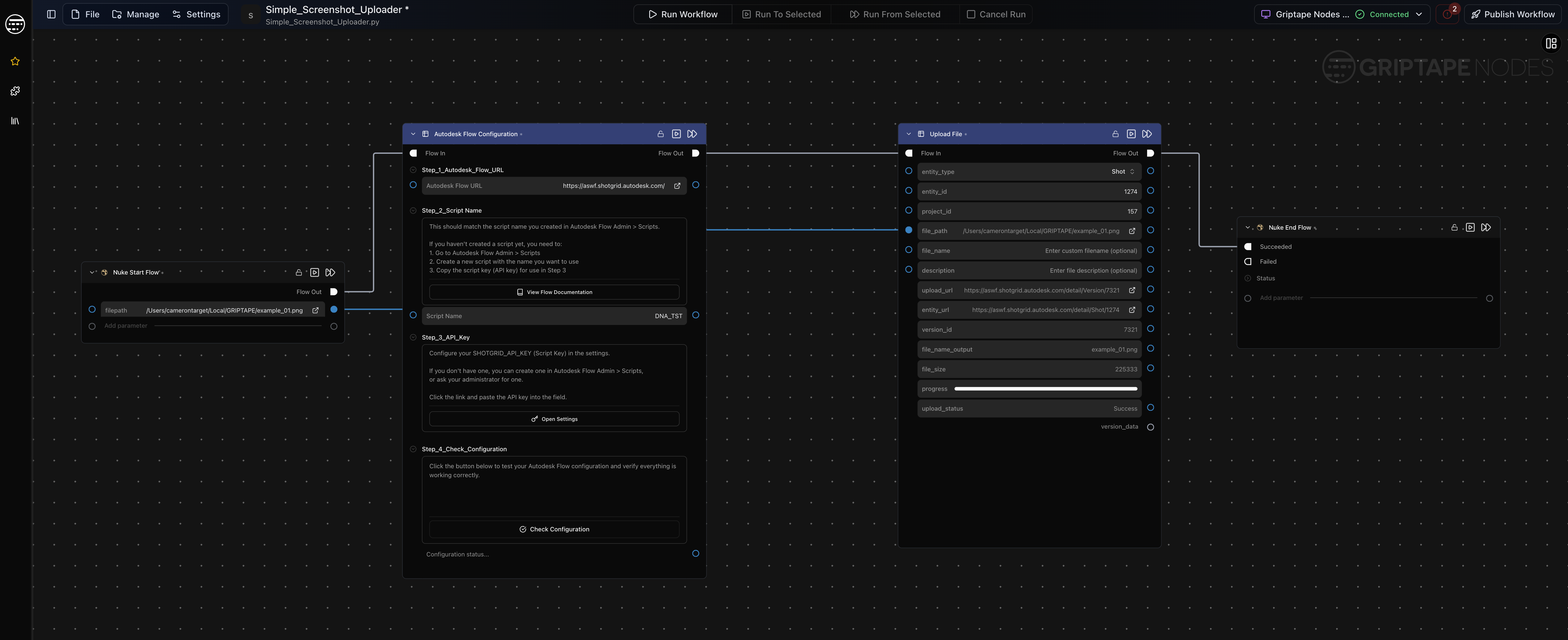Open the Griptape Nodes Connected dropdown
The height and width of the screenshot is (640, 1568).
(1342, 14)
